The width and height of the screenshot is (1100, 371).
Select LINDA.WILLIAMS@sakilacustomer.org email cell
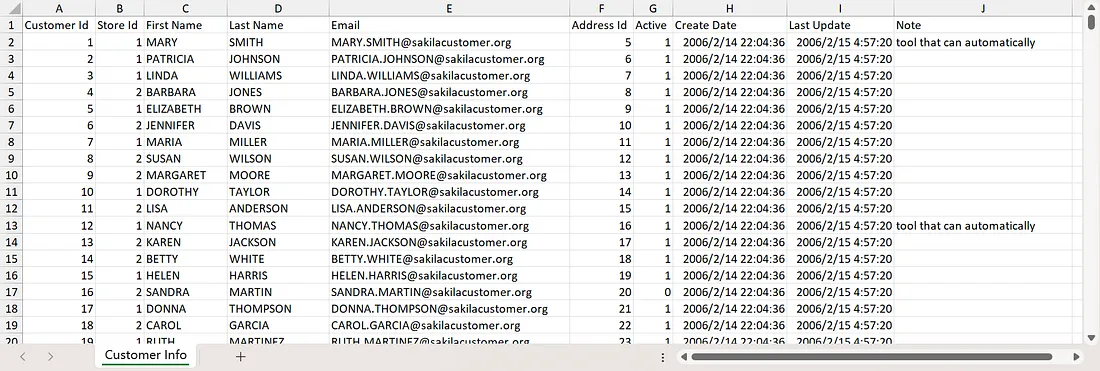(449, 75)
